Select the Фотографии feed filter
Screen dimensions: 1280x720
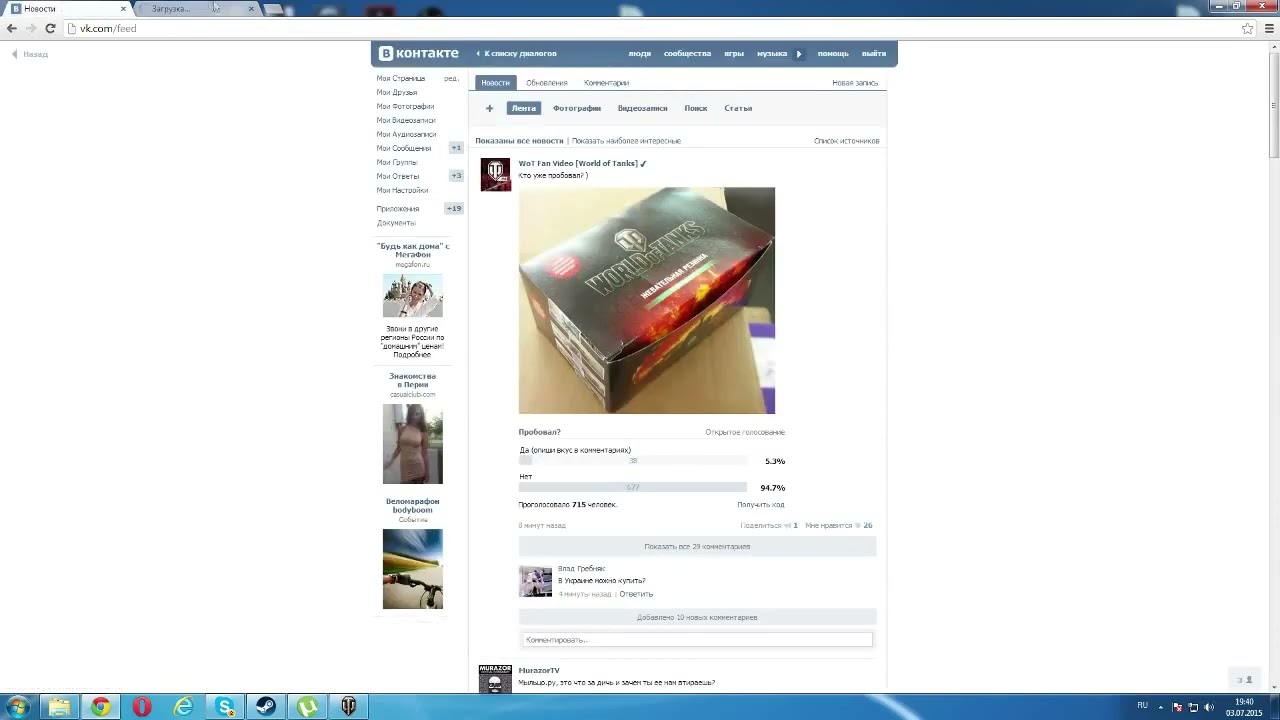point(577,108)
